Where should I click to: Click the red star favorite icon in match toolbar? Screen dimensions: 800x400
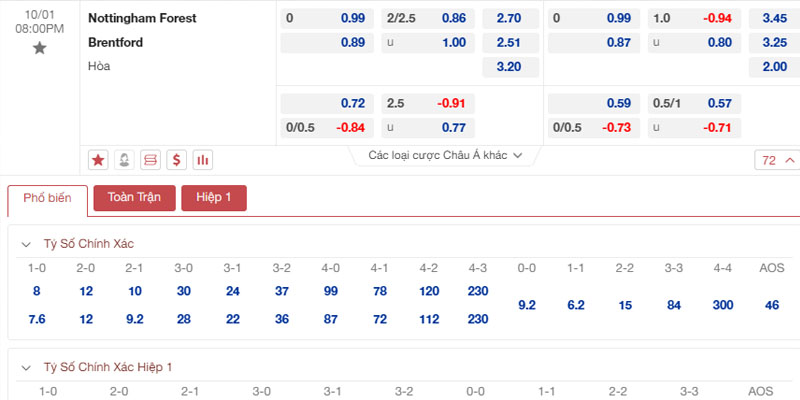click(x=98, y=160)
